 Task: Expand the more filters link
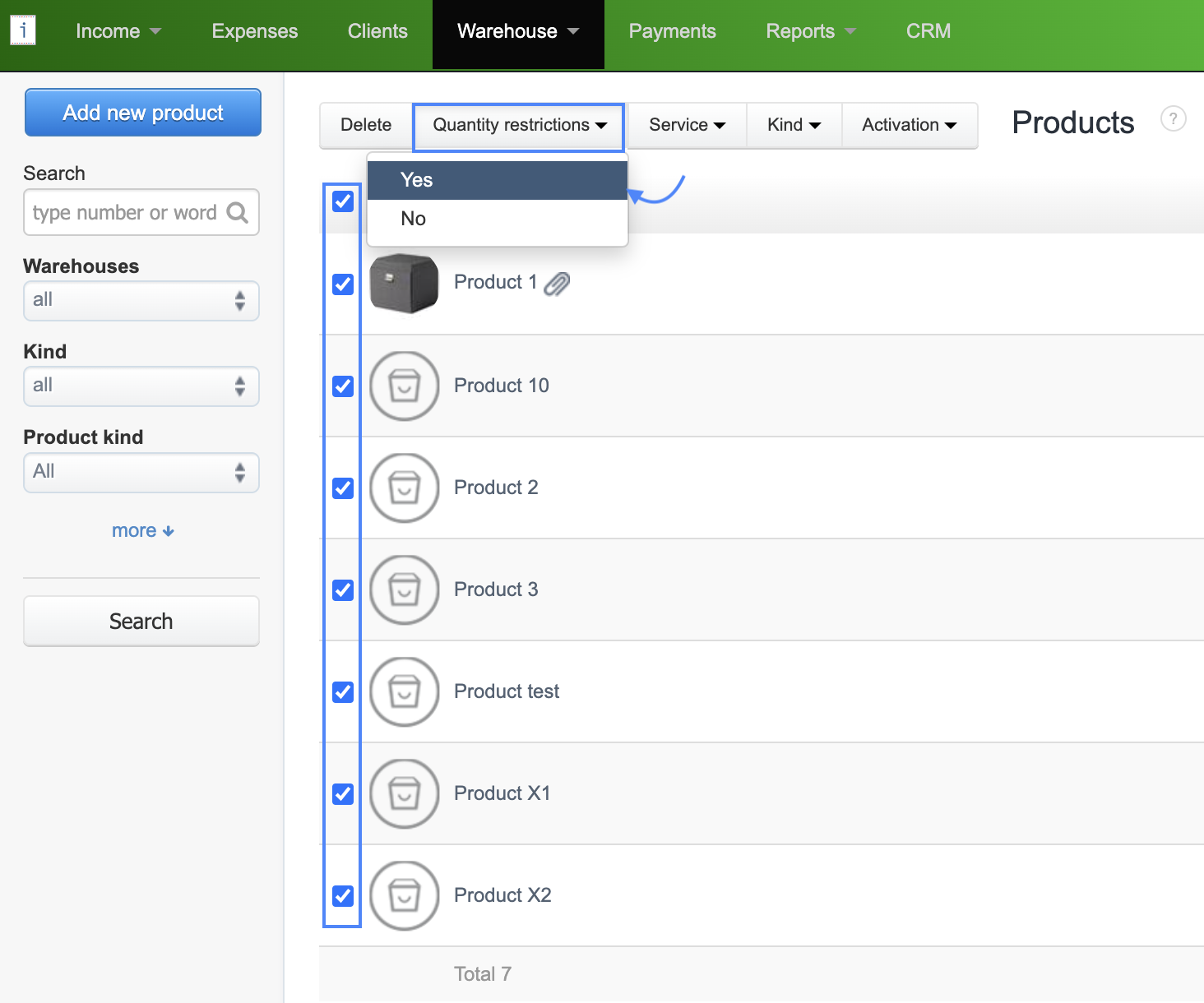click(x=142, y=531)
